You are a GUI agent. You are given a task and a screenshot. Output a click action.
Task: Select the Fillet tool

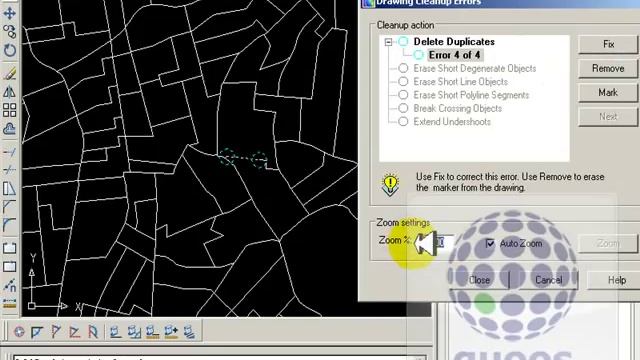tap(9, 225)
